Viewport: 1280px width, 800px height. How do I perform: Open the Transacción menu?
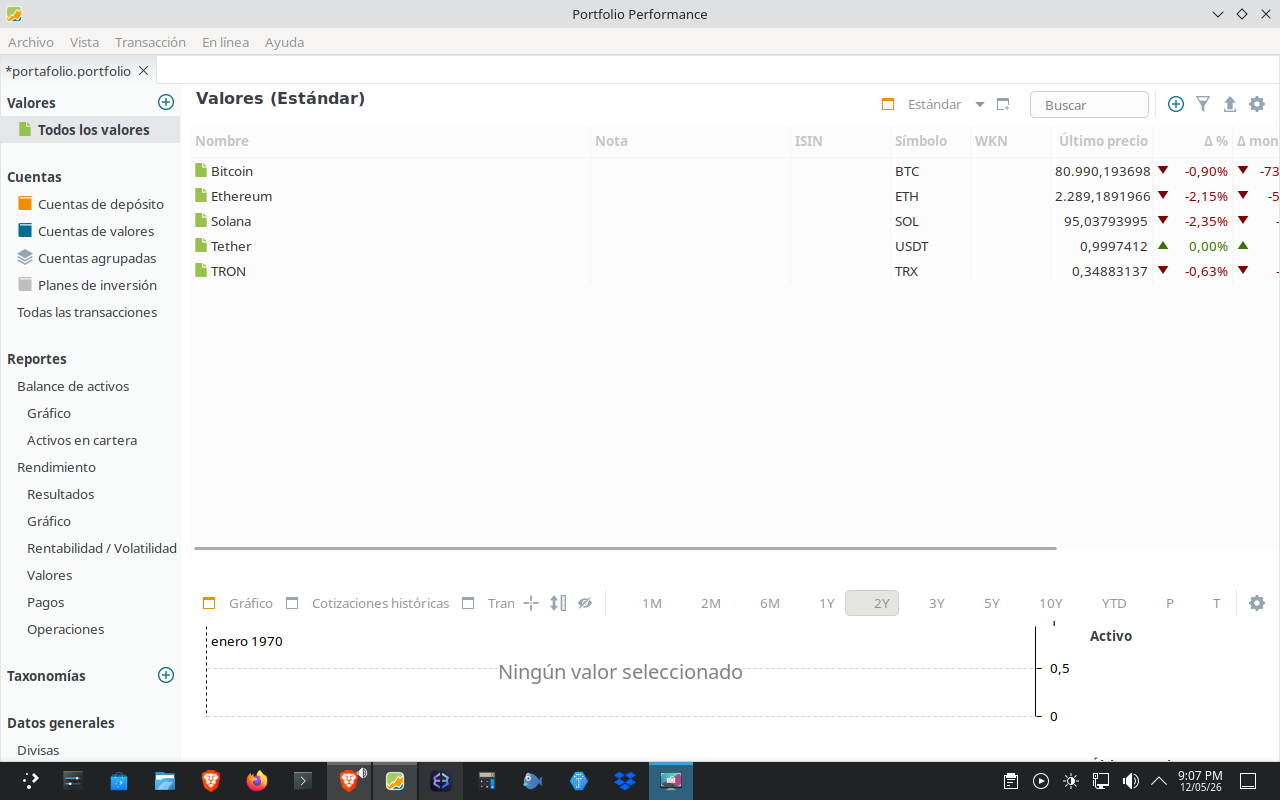point(150,42)
